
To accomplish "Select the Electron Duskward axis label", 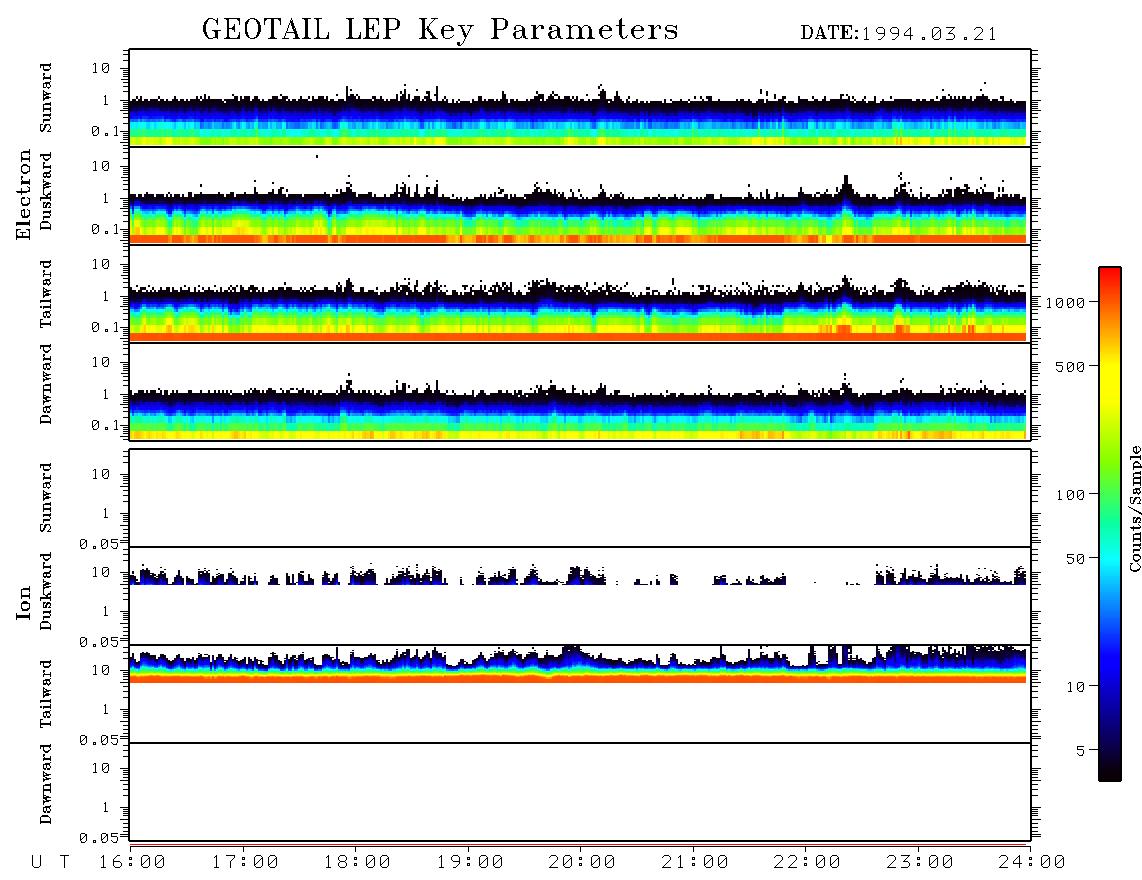I will tap(46, 191).
